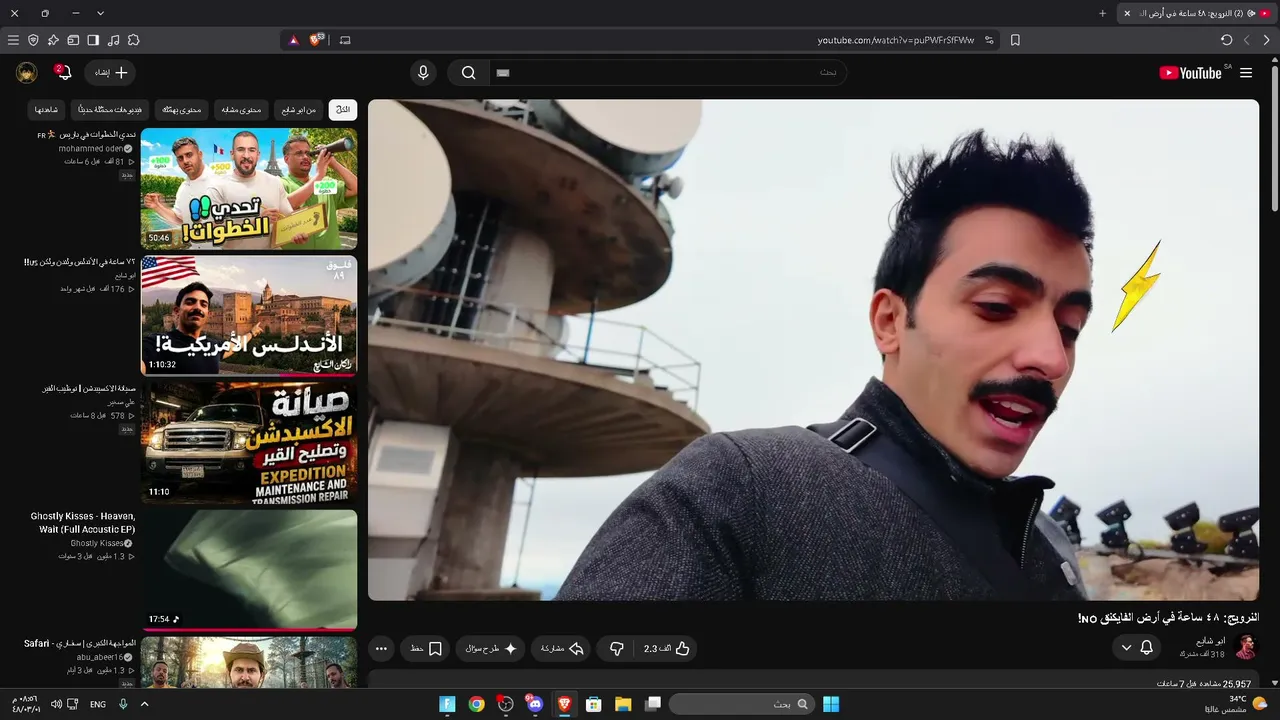Open the channel avatar under the video
This screenshot has height=720, width=1280.
pos(1246,647)
